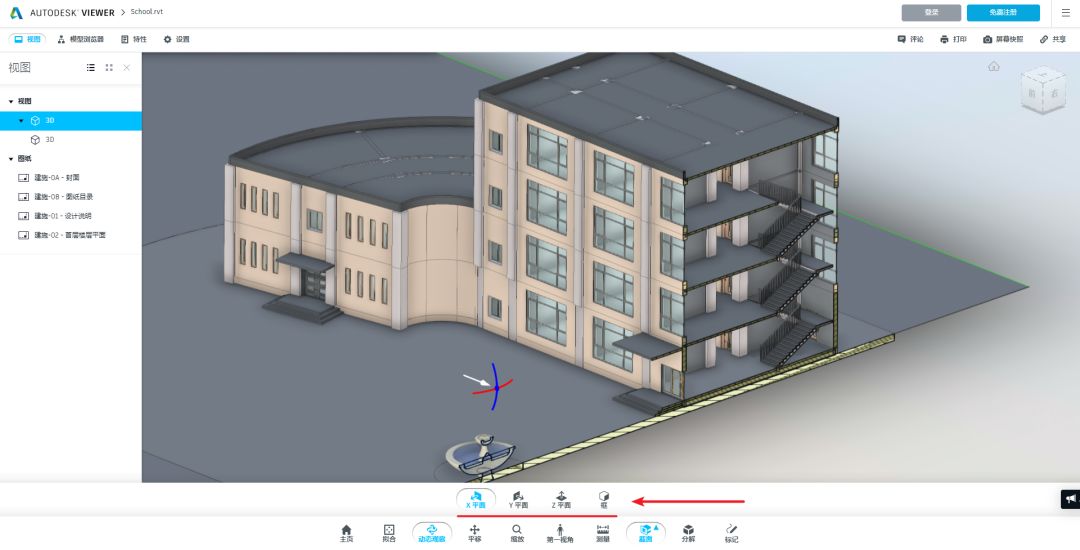Click the ViewCube front (前) face
Image resolution: width=1080 pixels, height=550 pixels.
1032,94
